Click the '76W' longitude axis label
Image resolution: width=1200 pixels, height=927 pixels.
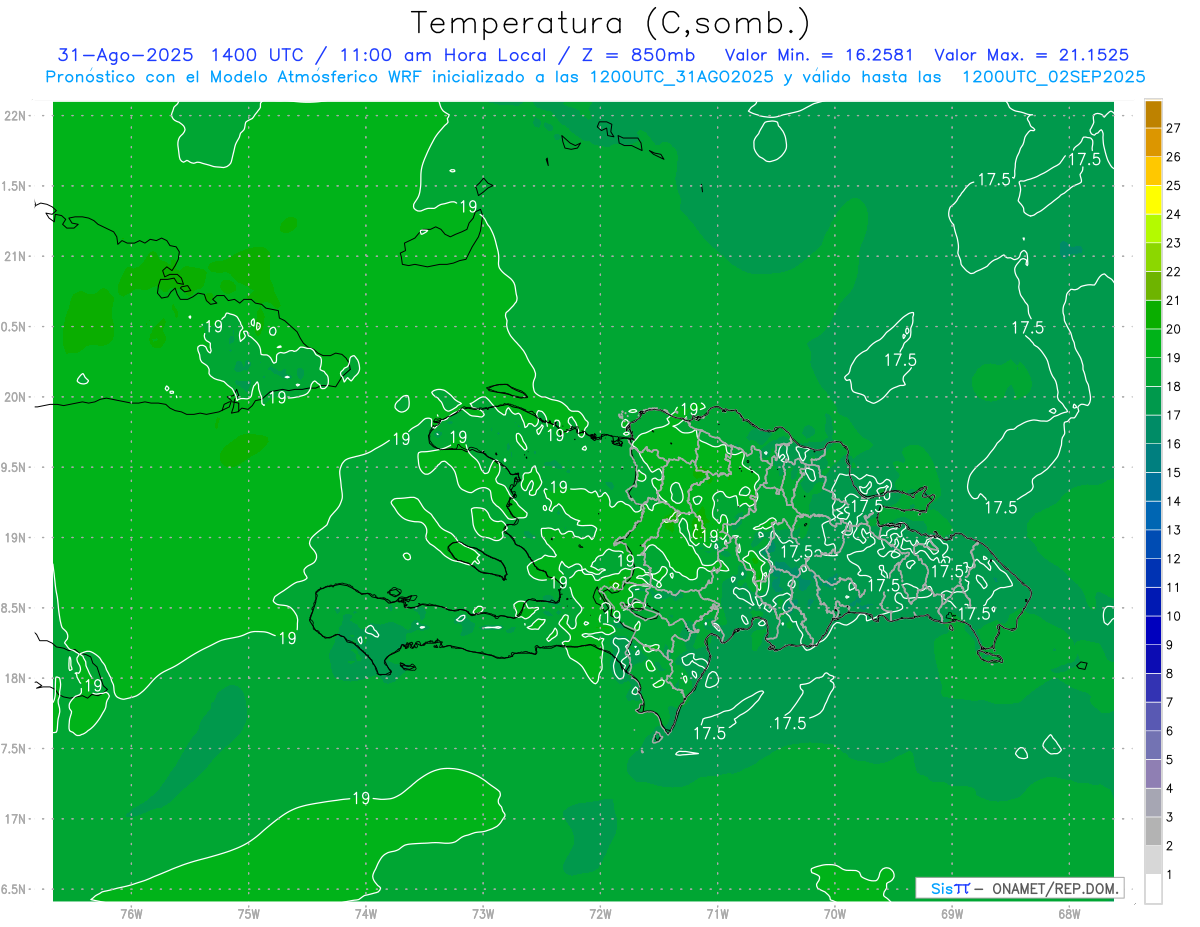pyautogui.click(x=131, y=914)
